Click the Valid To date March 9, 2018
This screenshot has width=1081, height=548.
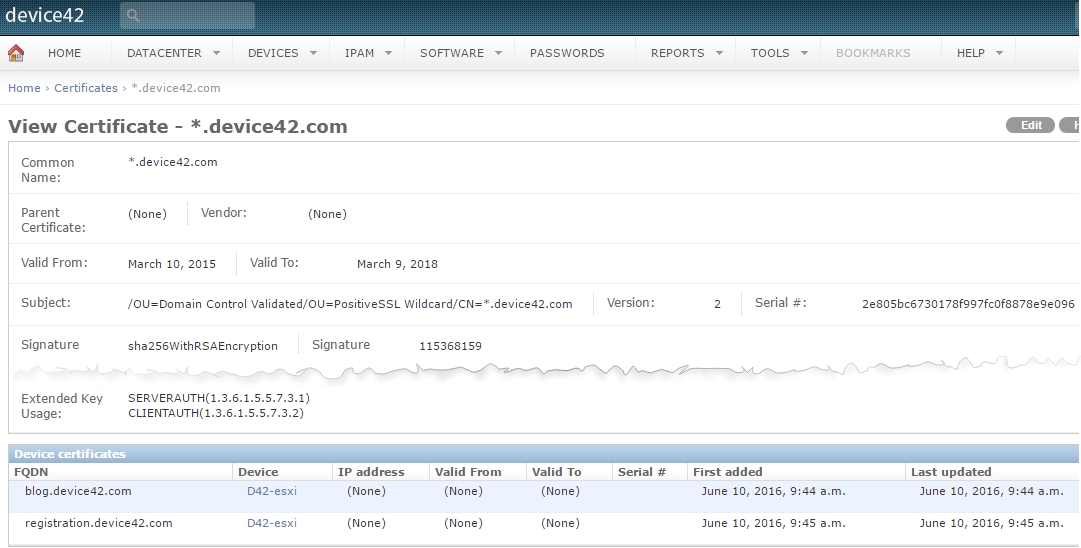click(397, 264)
